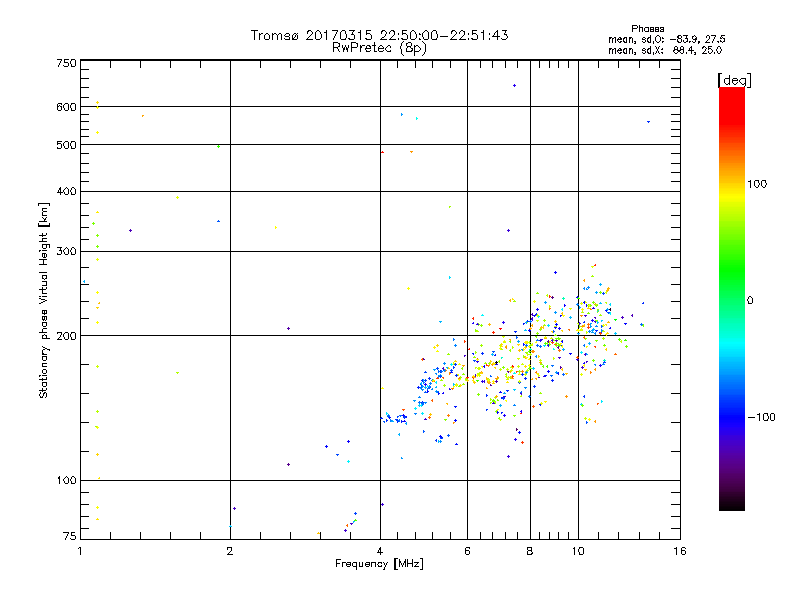Click the colorbar tick label '100'

(757, 184)
